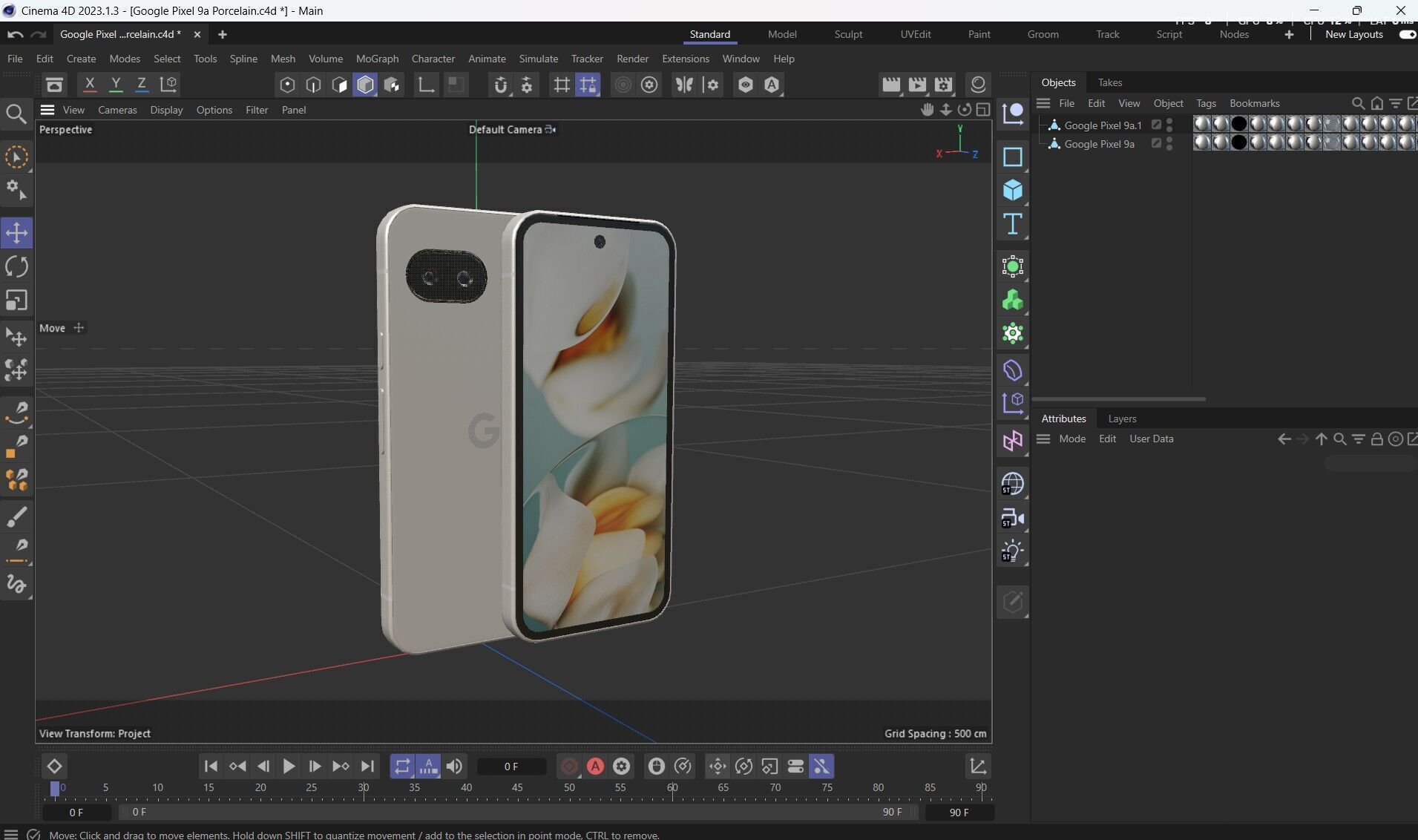Open the Light object icon

1013,551
